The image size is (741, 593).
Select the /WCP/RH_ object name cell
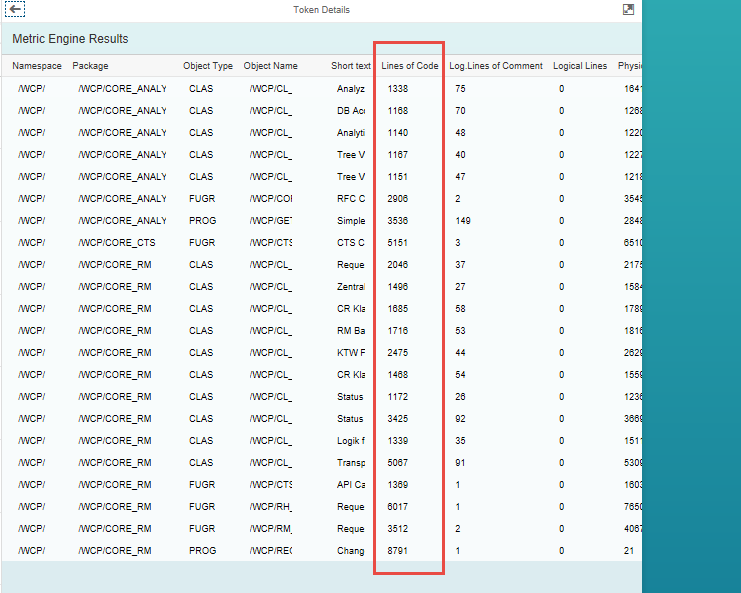(x=271, y=507)
